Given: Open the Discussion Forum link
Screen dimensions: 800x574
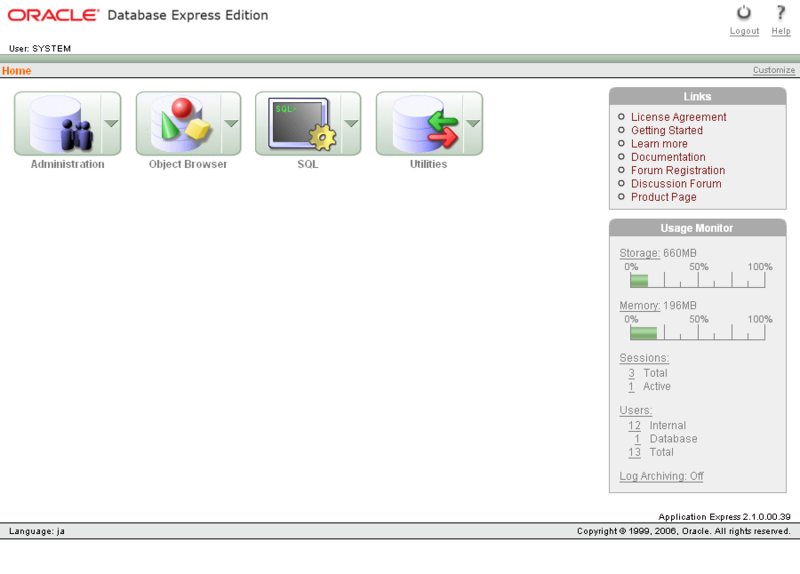Looking at the screenshot, I should click(676, 184).
